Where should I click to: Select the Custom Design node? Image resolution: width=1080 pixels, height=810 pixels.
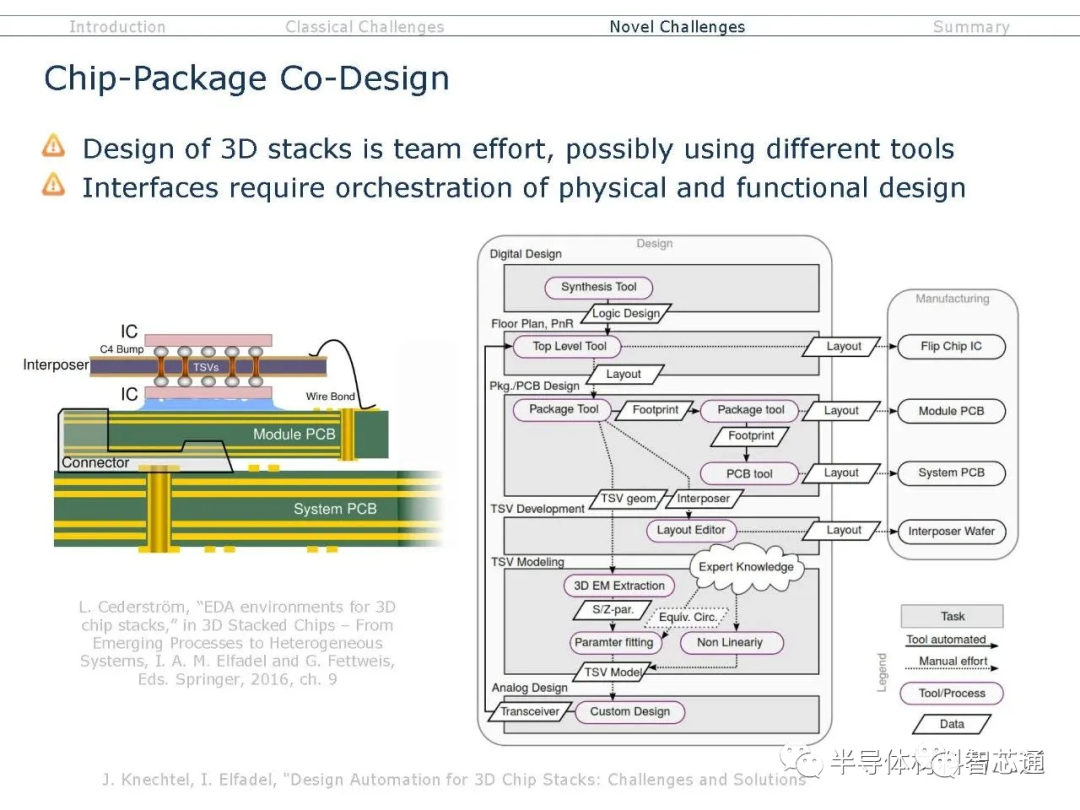pos(630,712)
